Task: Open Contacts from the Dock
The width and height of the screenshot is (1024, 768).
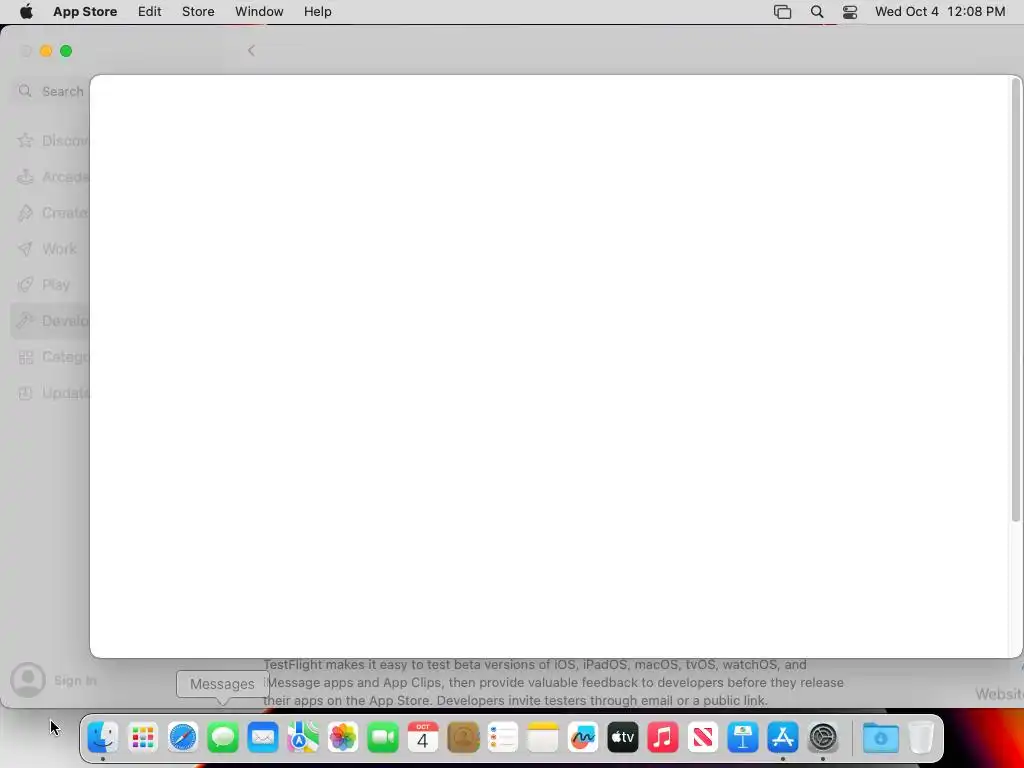Action: 463,738
